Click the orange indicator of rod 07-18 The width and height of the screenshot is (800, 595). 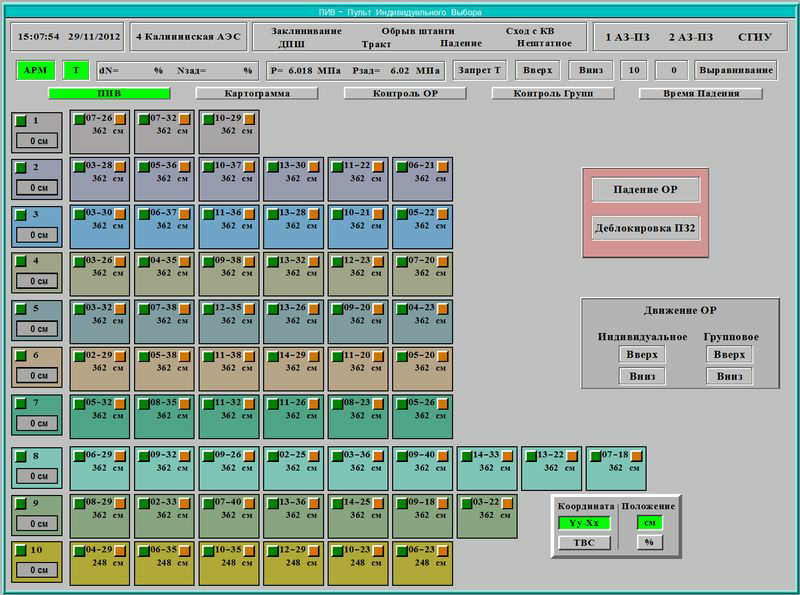(636, 456)
